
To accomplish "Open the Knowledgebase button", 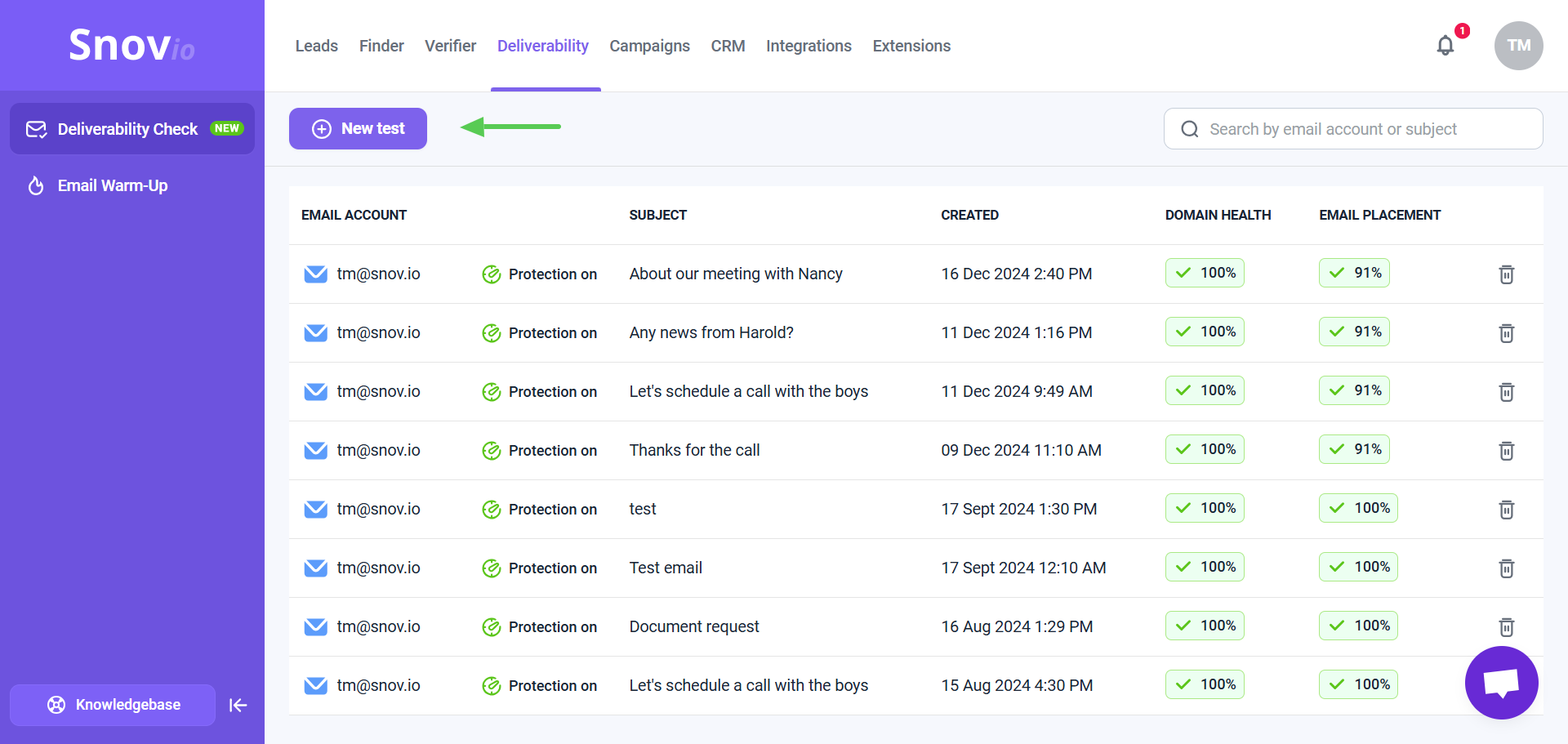I will tap(113, 705).
